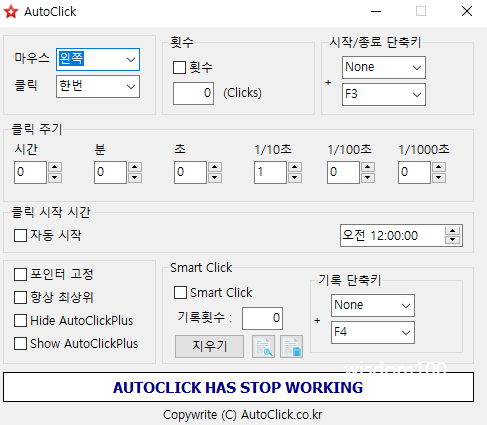
Task: Increase the 초 spinner value
Action: [215, 167]
